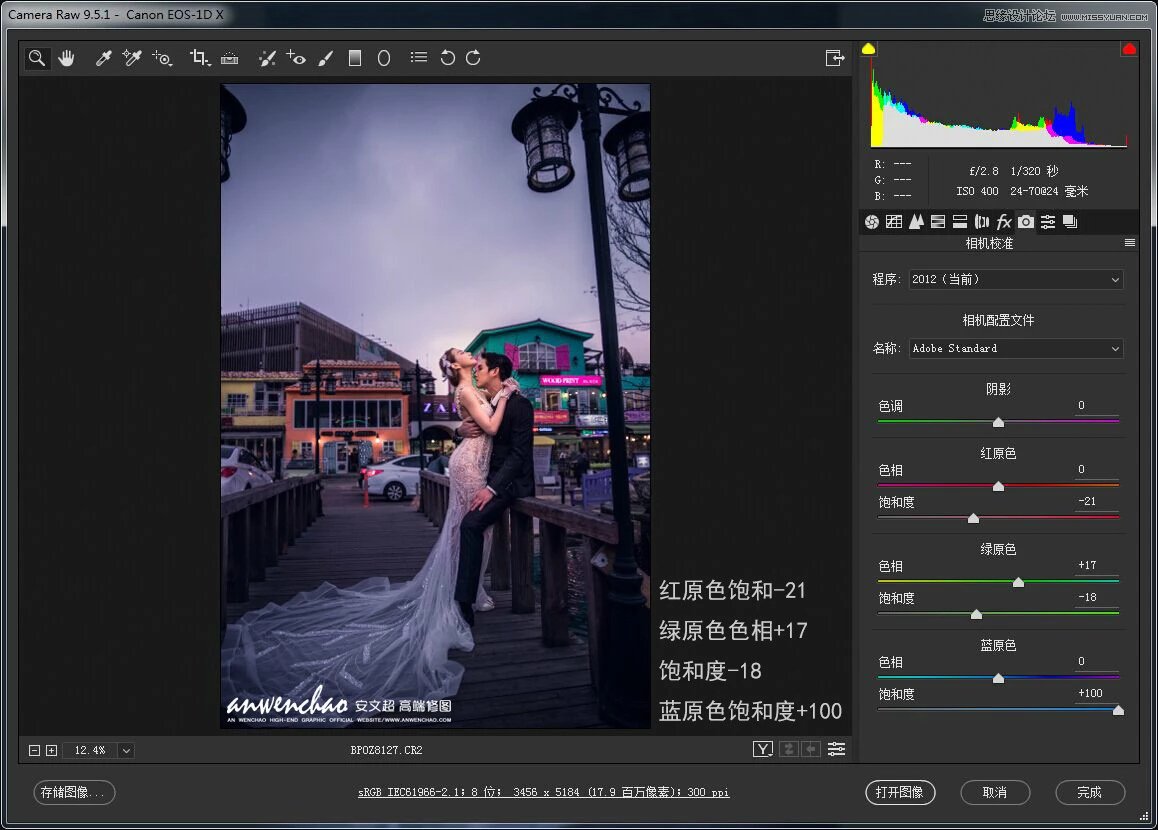Viewport: 1158px width, 830px height.
Task: Select the Crop tool
Action: [x=199, y=58]
